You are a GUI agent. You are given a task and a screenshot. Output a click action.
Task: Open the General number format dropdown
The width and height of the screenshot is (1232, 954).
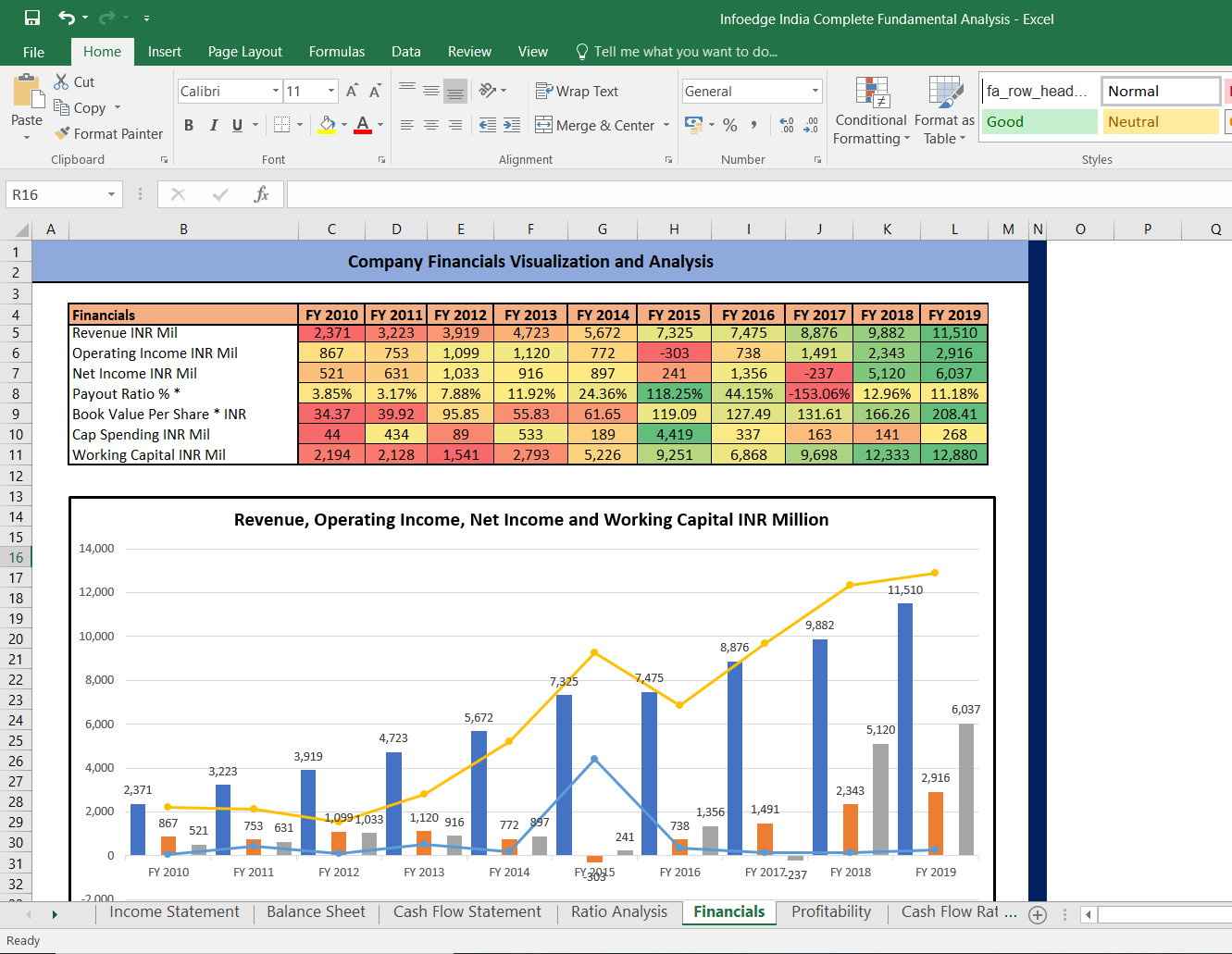(x=815, y=91)
